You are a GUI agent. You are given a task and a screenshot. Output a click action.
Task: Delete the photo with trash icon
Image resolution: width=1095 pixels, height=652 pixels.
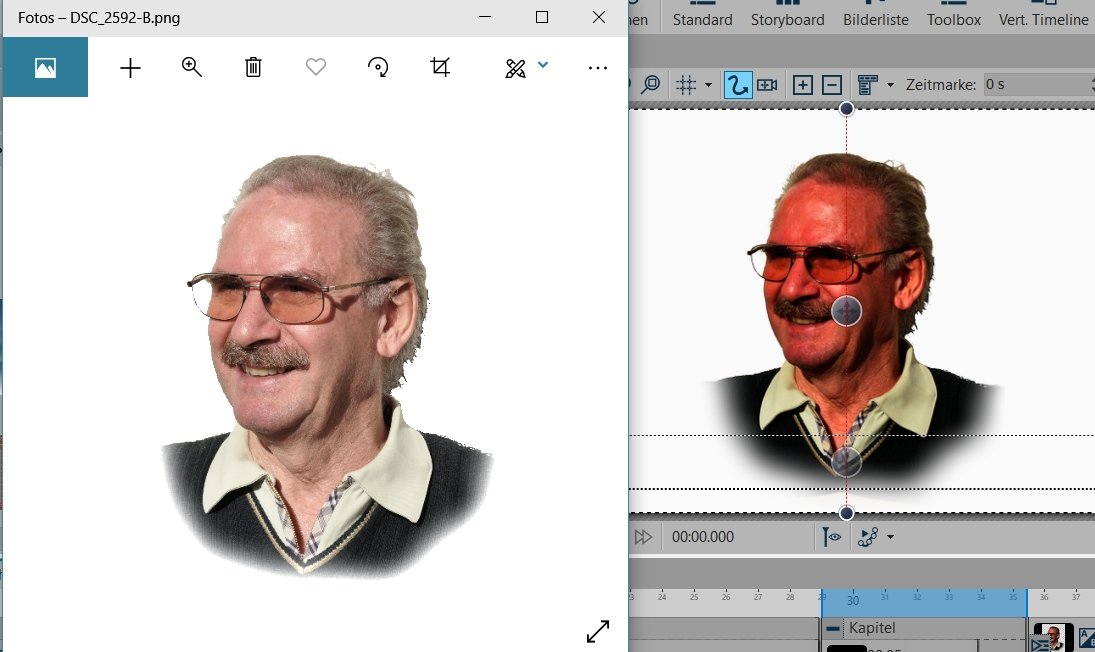click(254, 67)
